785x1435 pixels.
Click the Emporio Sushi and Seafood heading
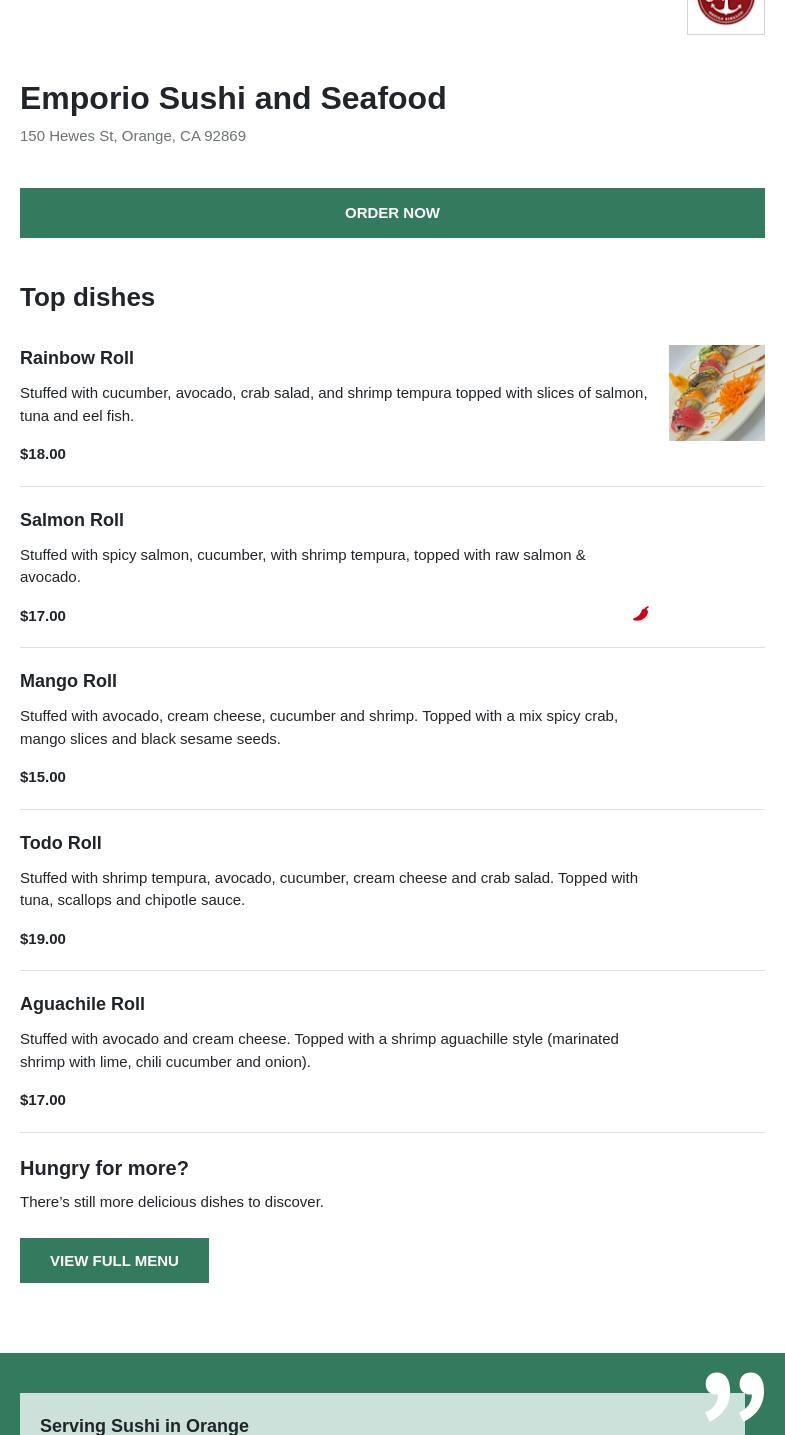point(233,98)
